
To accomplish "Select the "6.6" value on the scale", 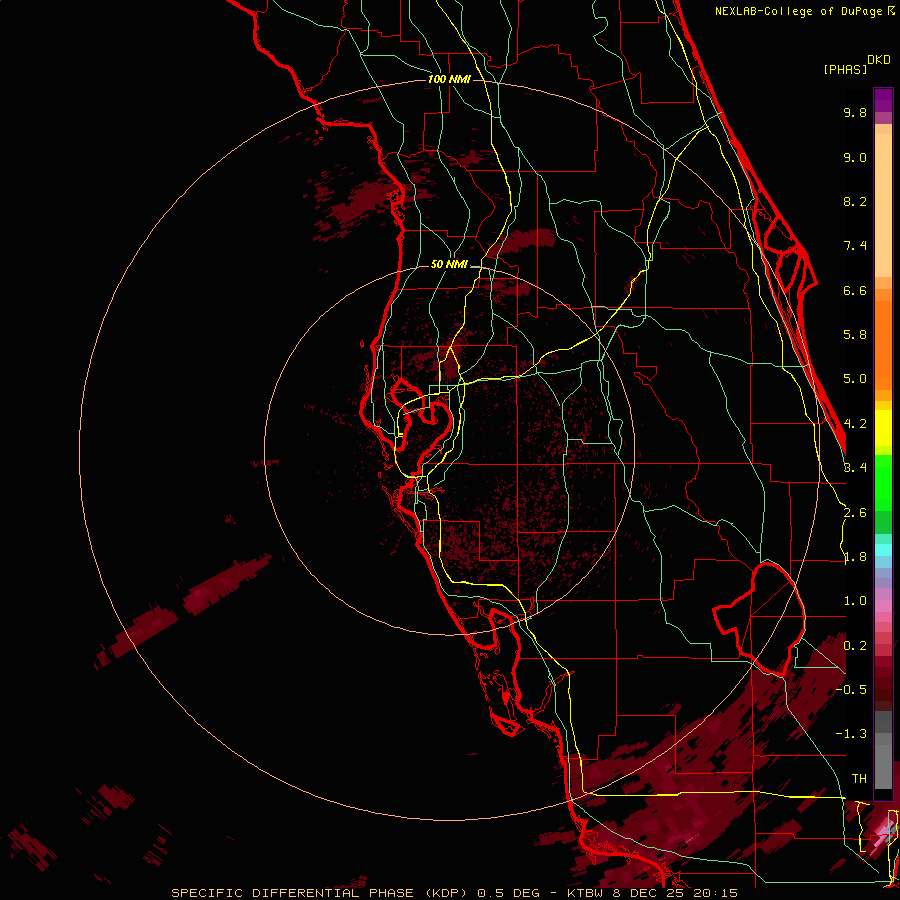I will click(855, 290).
